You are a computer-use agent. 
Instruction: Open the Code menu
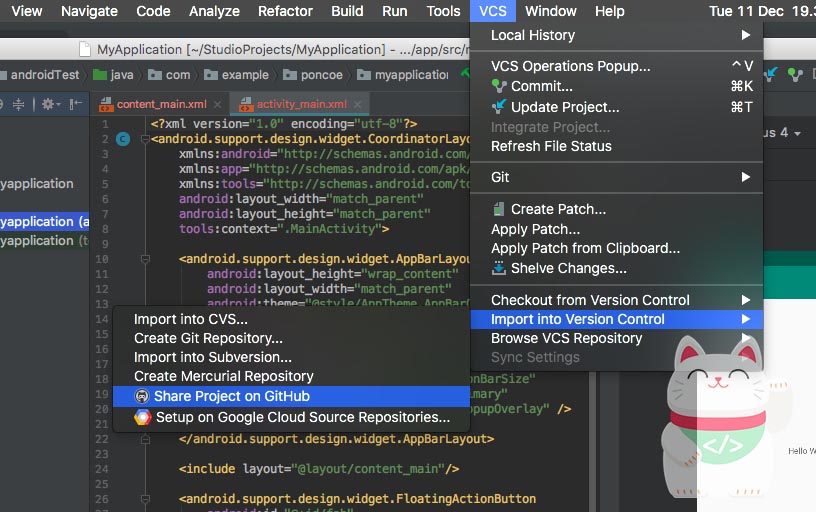click(x=153, y=11)
